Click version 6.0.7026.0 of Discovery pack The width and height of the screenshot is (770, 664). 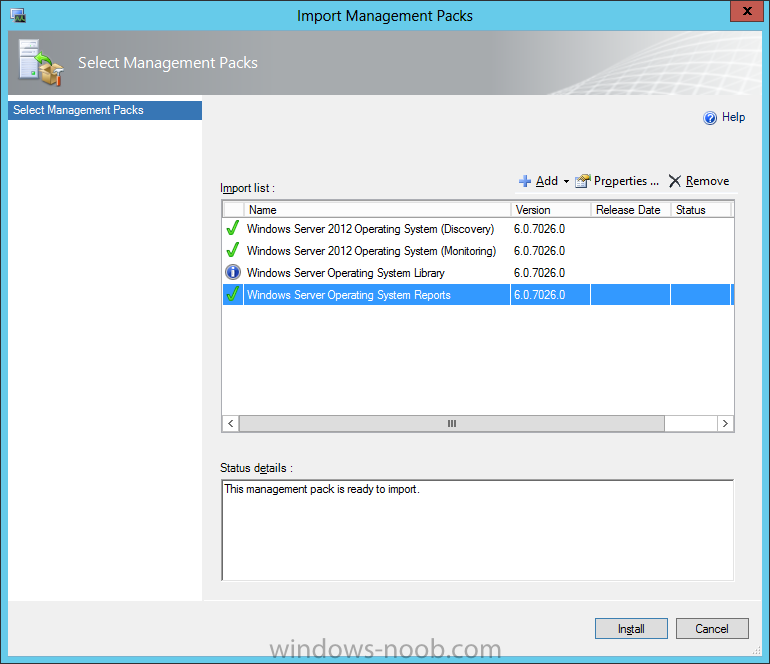point(539,229)
